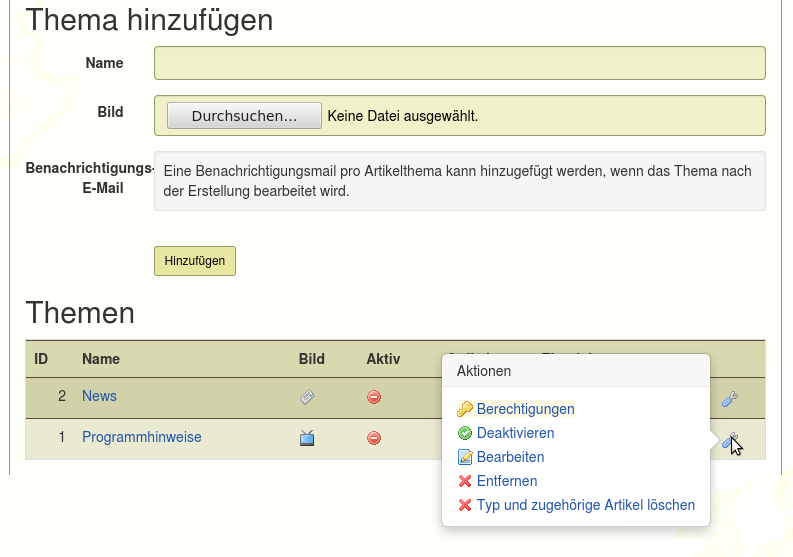Open the News topic link
Viewport: 793px width, 557px height.
click(99, 396)
